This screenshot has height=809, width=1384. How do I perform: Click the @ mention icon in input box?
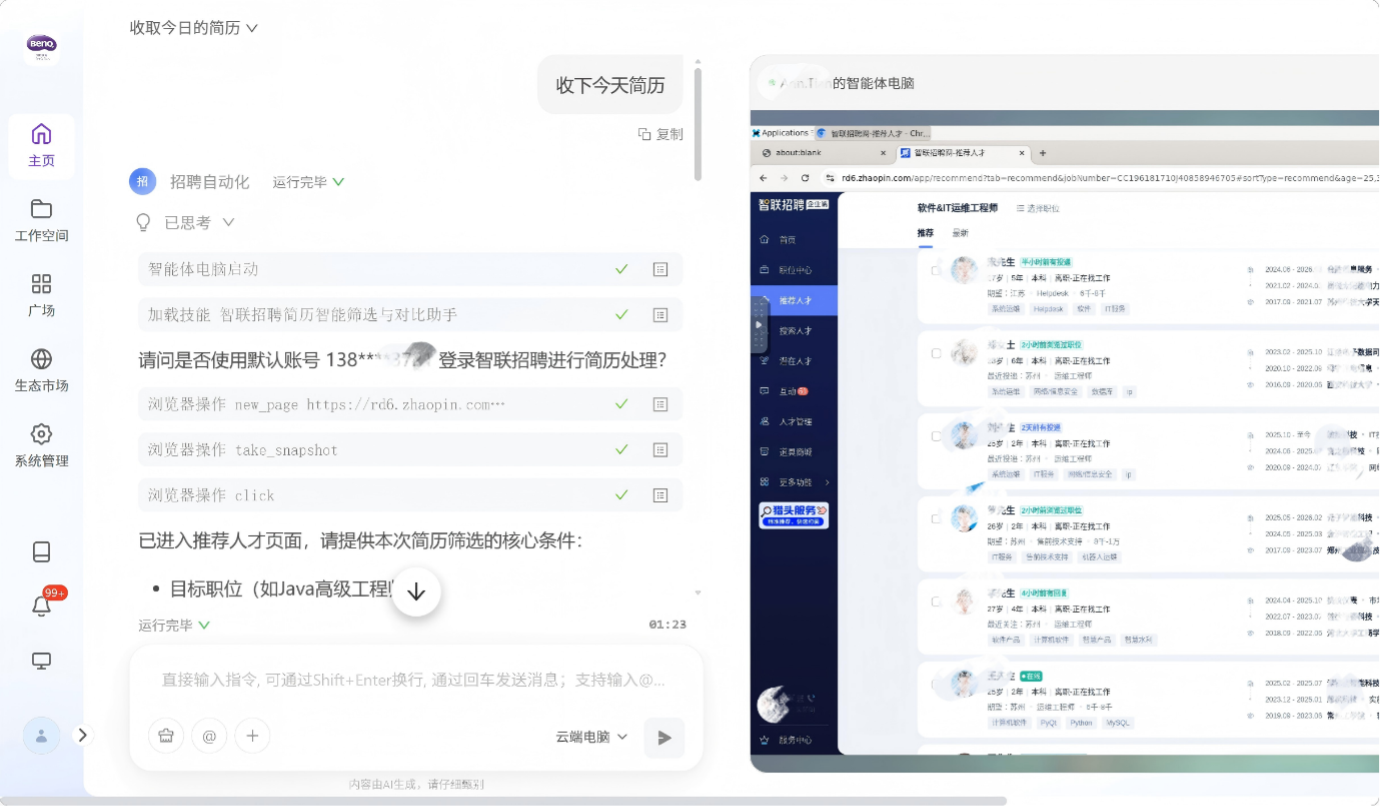pyautogui.click(x=209, y=736)
